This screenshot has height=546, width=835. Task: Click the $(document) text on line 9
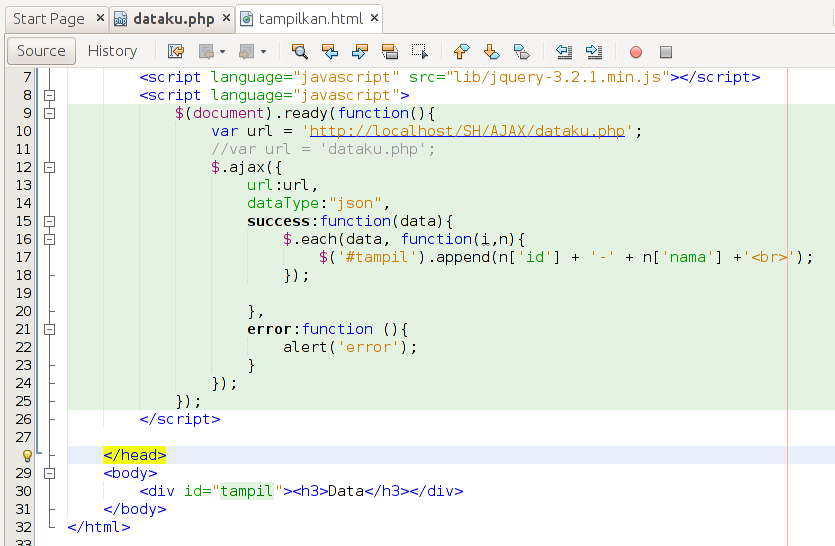coord(224,113)
